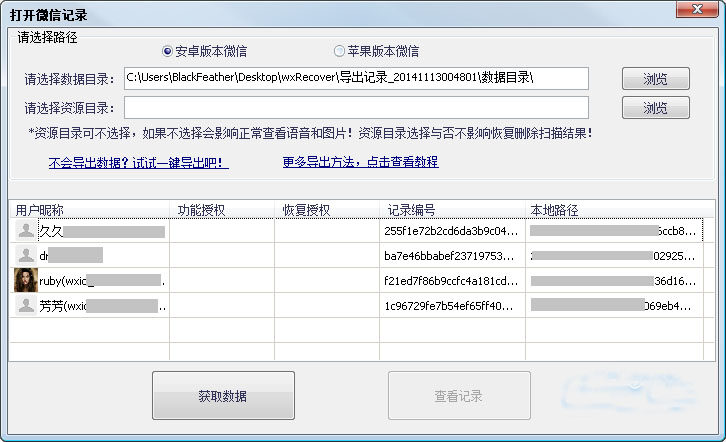Select the ruby(wxid user name
Viewport: 726px width, 442px height.
[x=102, y=280]
